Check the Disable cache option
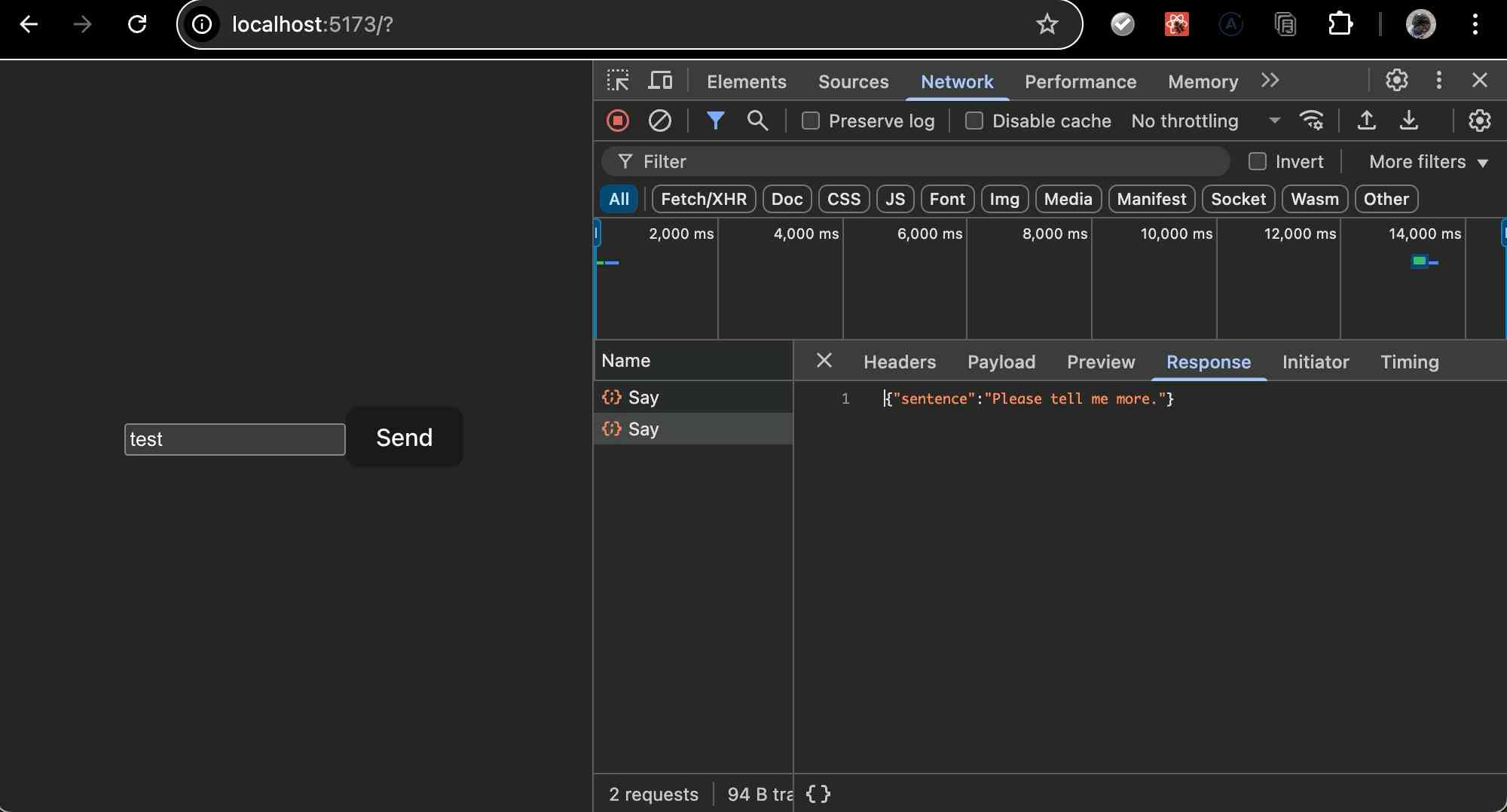The width and height of the screenshot is (1507, 812). point(974,121)
